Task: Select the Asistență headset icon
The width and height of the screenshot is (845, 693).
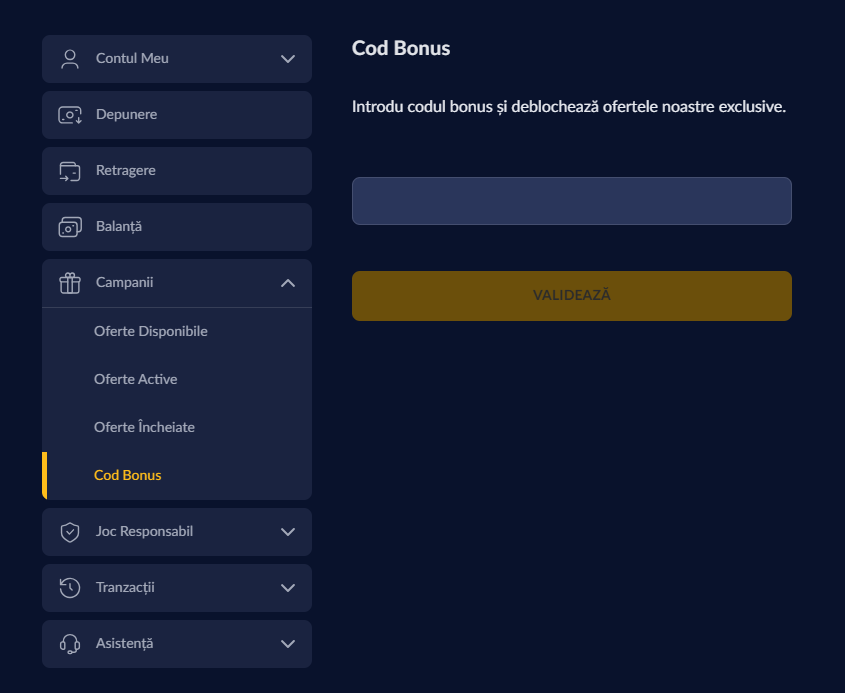Action: click(x=69, y=643)
